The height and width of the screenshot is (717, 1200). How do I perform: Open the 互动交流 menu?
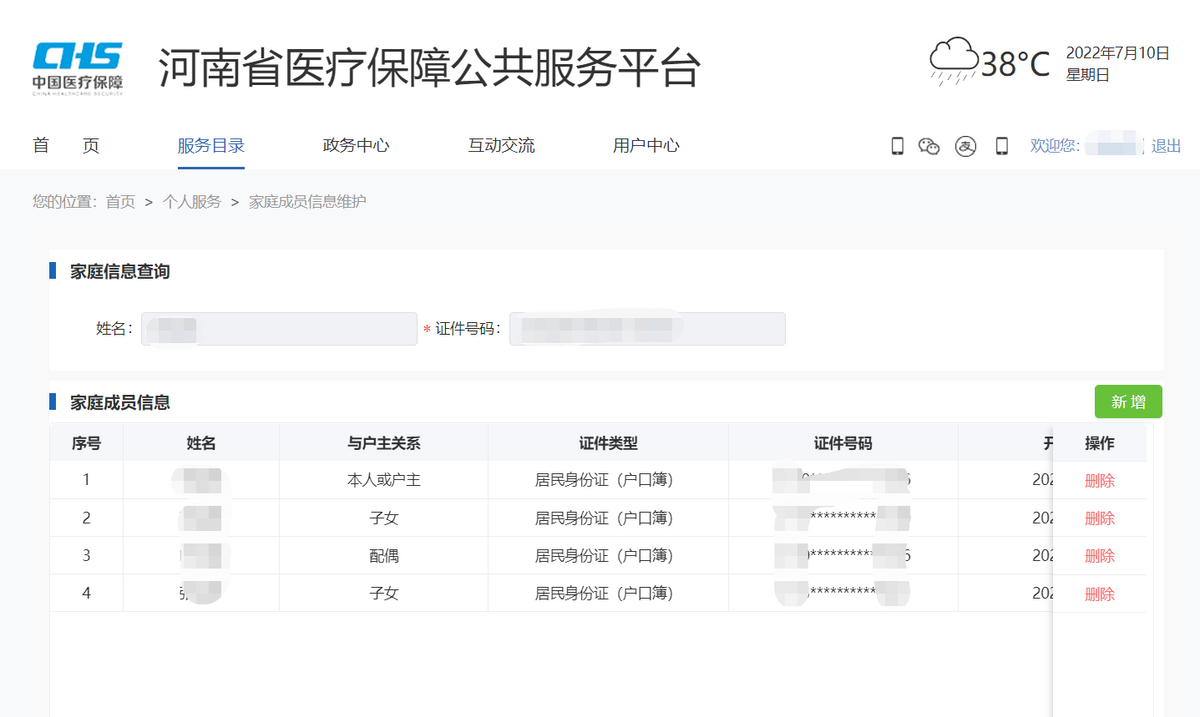coord(500,145)
